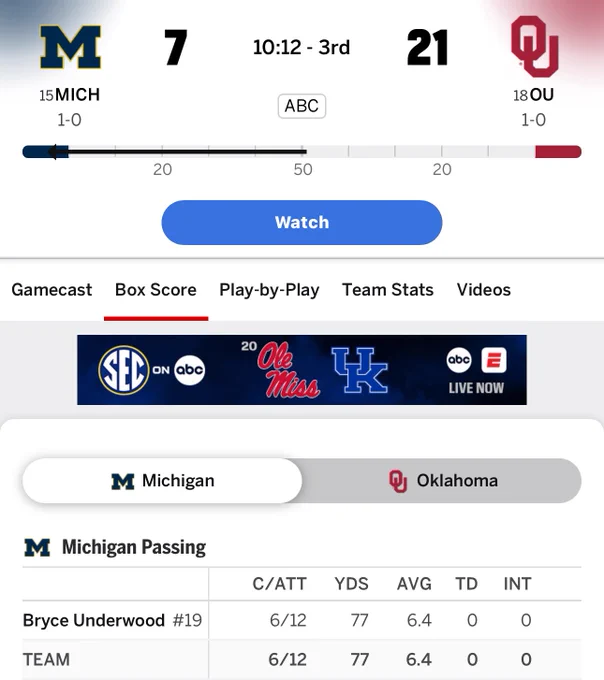Open Oklahoma team logo in score header
The width and height of the screenshot is (604, 680).
tap(534, 46)
